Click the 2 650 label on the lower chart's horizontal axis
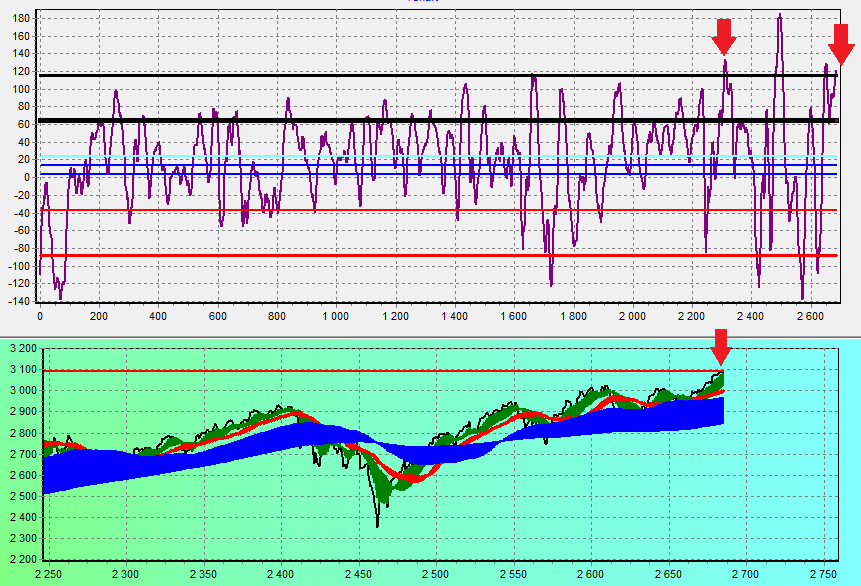 [668, 574]
